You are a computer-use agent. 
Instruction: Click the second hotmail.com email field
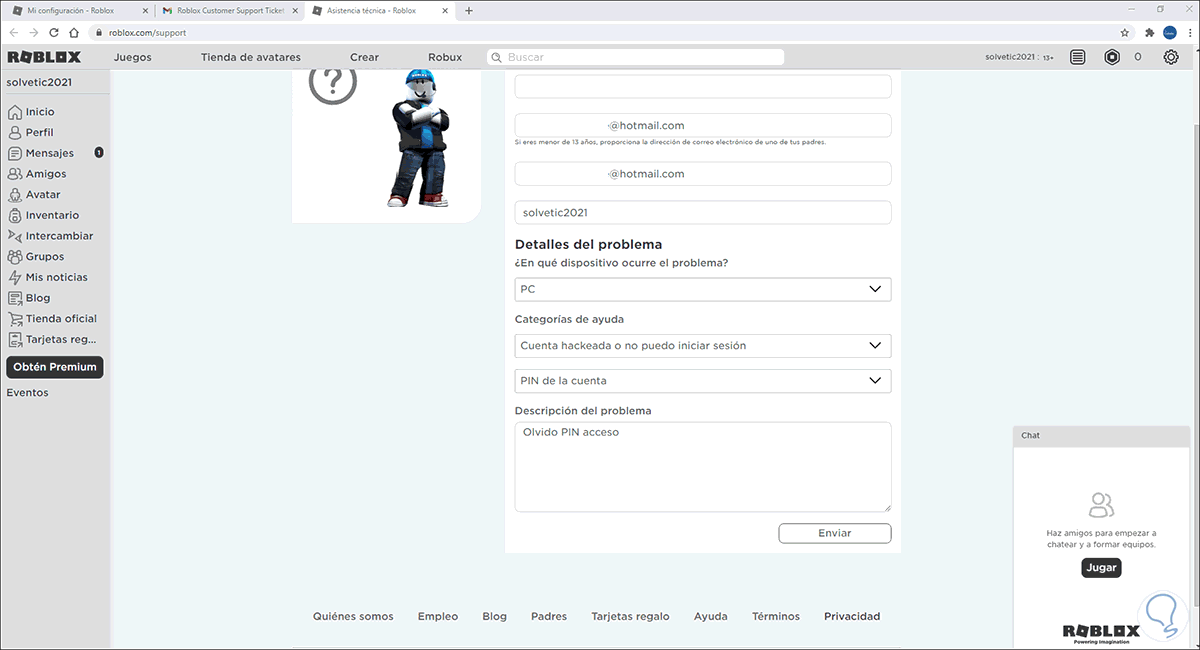pos(703,174)
